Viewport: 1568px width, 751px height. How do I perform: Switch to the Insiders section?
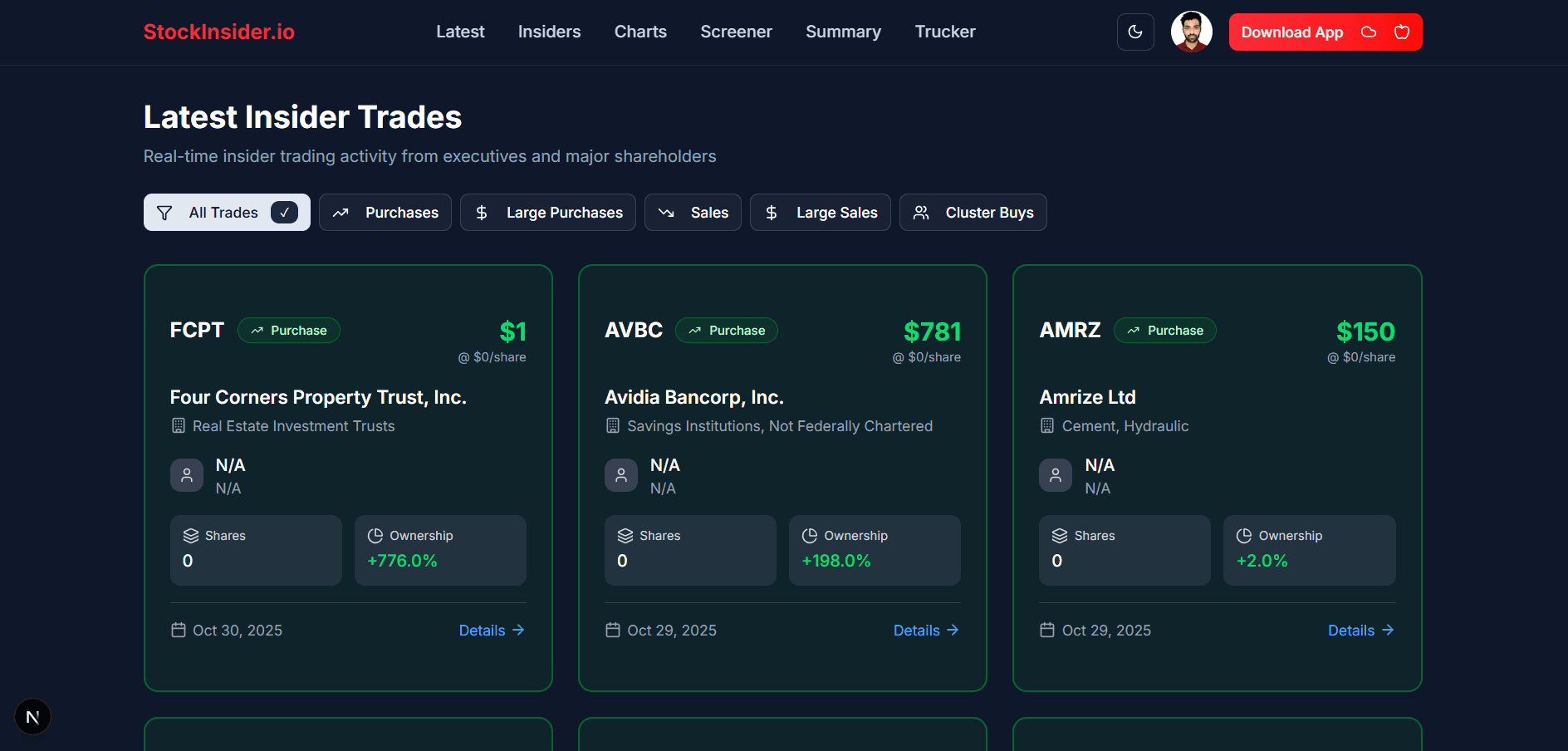tap(549, 32)
